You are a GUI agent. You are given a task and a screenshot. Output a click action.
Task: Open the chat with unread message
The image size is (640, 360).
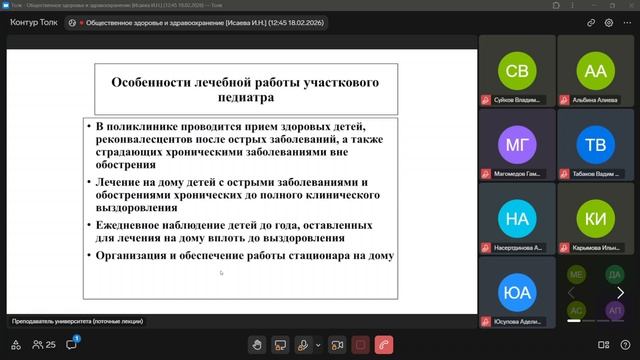click(x=72, y=344)
